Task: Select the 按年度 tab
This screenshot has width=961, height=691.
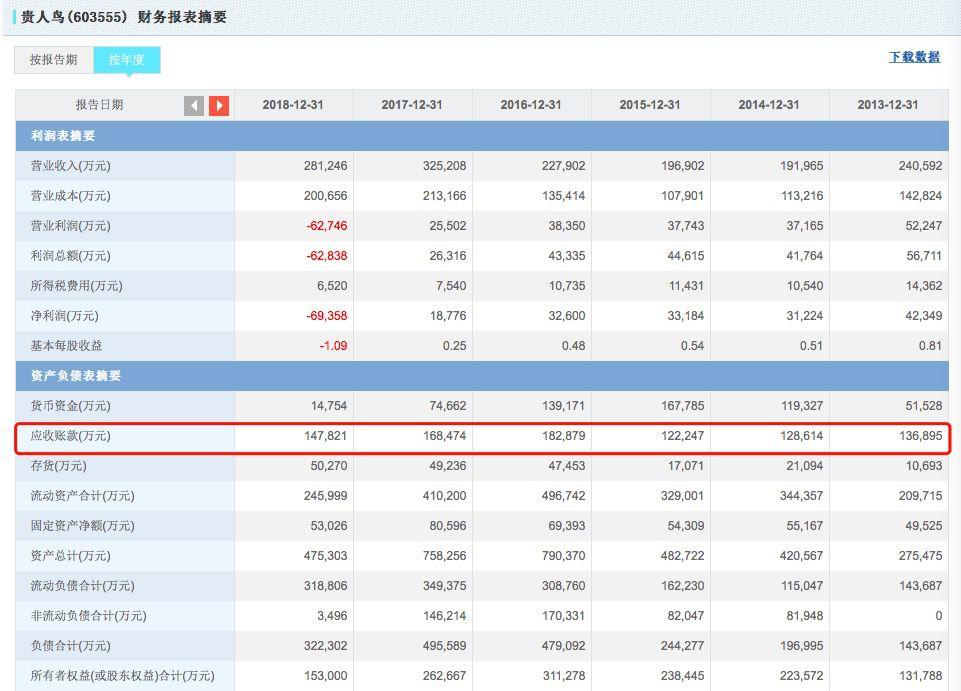Action: pyautogui.click(x=127, y=59)
